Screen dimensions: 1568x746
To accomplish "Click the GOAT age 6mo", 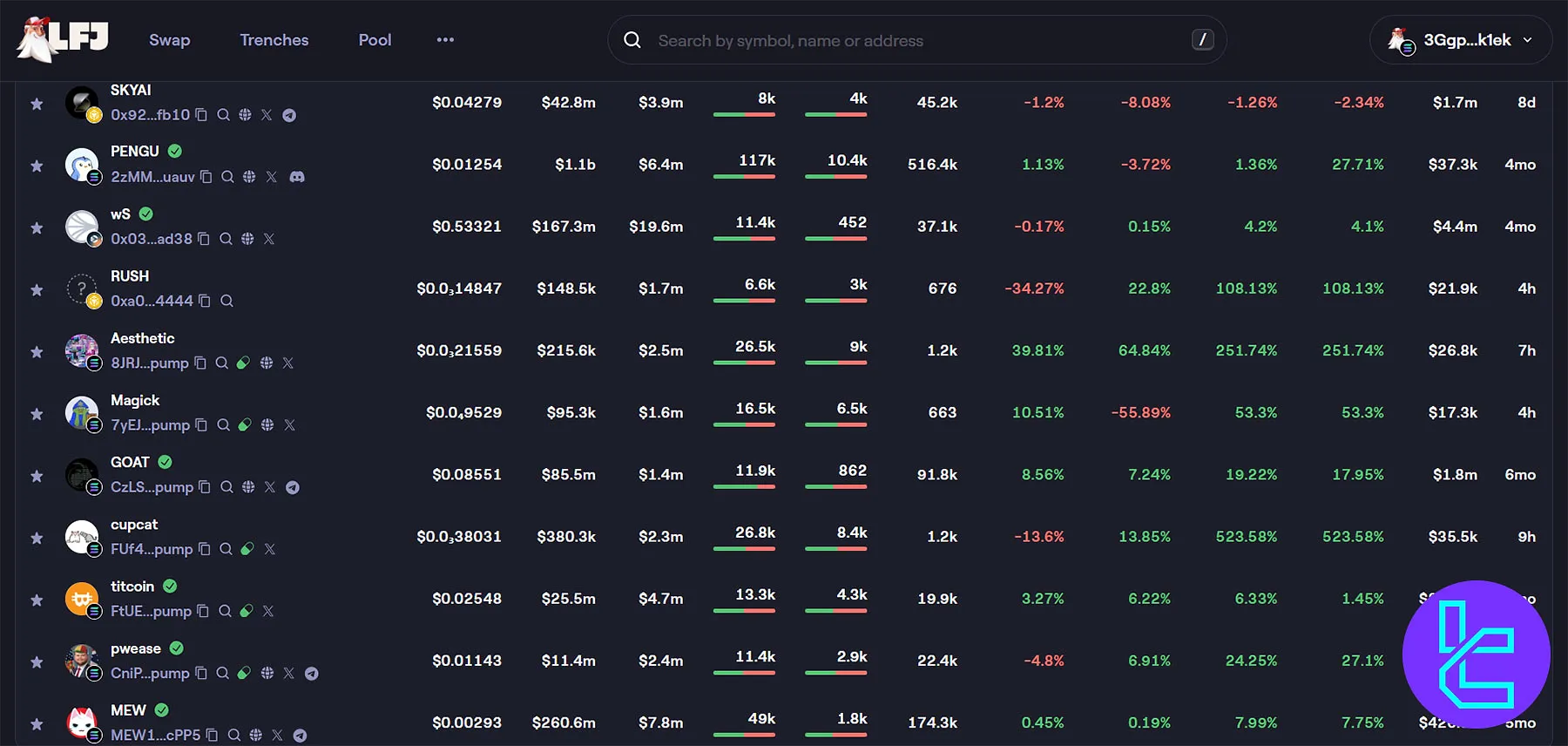I will tap(1520, 475).
